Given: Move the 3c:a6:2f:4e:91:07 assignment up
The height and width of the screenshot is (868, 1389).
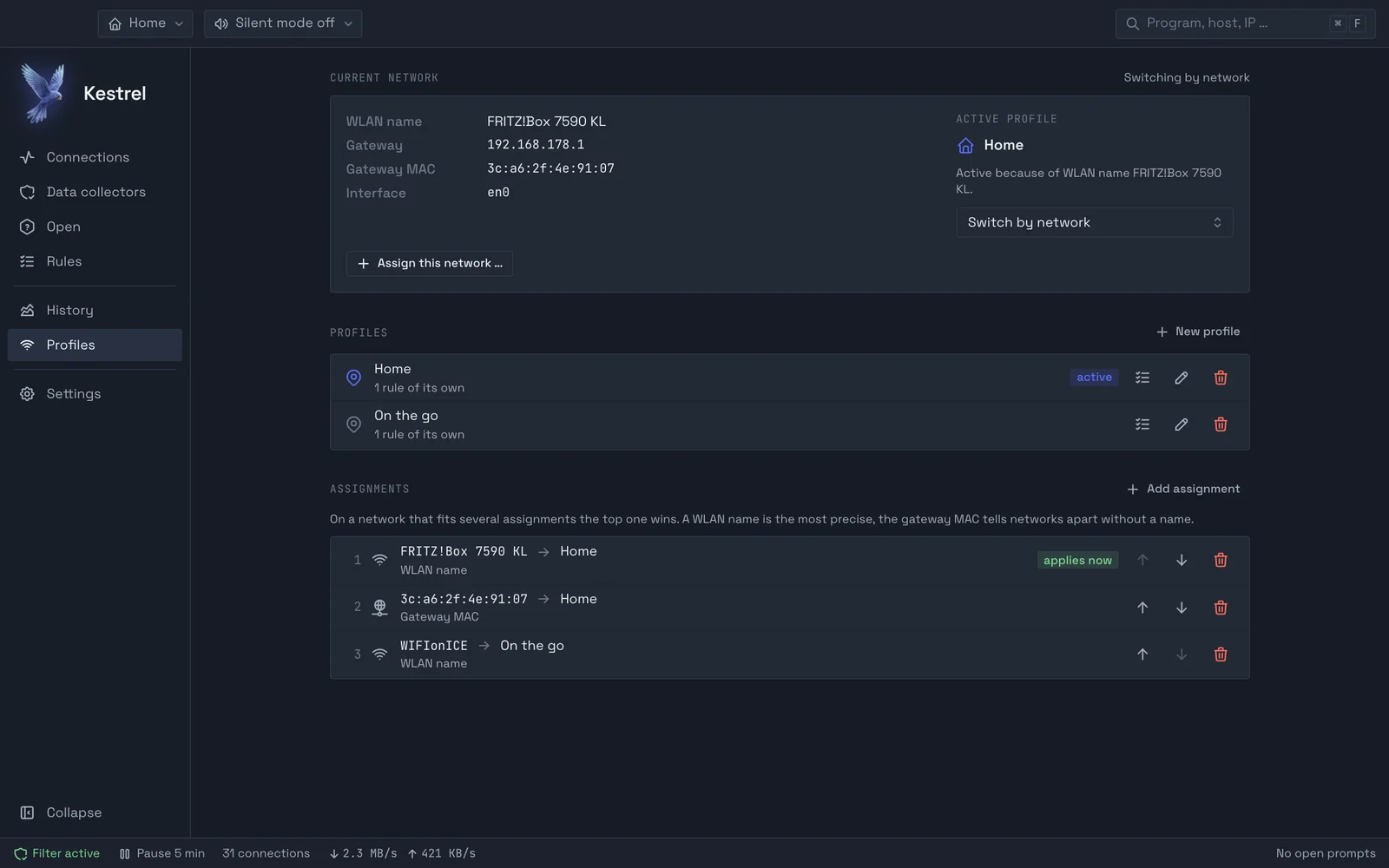Looking at the screenshot, I should click(1142, 608).
